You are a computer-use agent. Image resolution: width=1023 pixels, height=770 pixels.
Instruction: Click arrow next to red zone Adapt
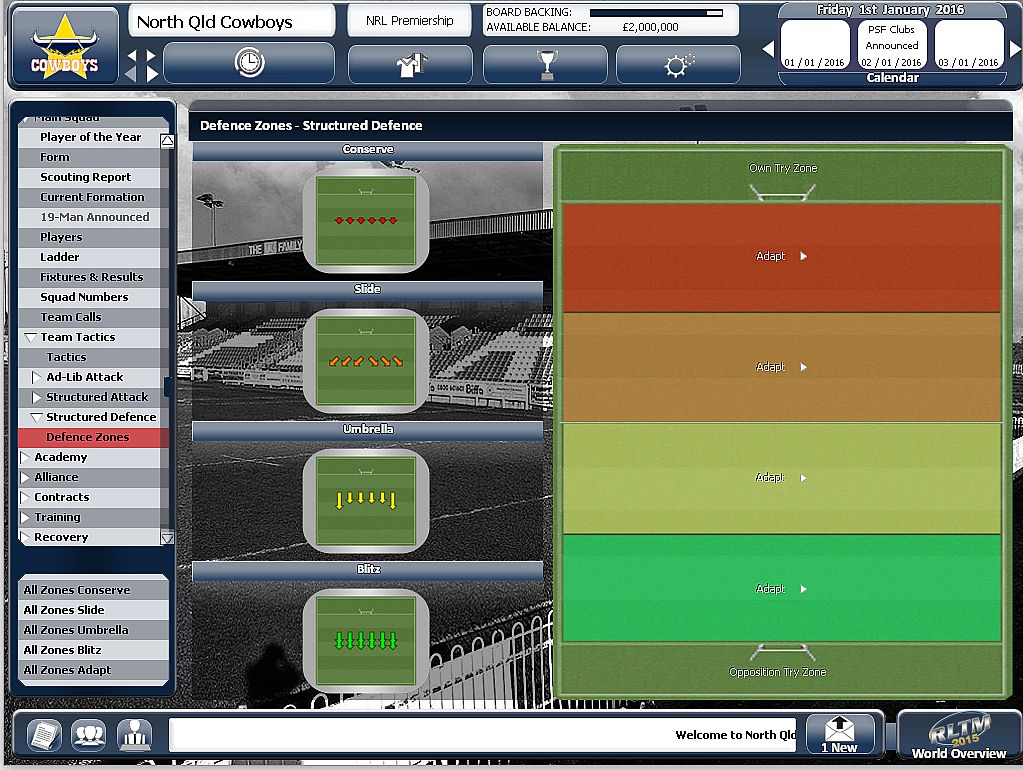pos(804,256)
